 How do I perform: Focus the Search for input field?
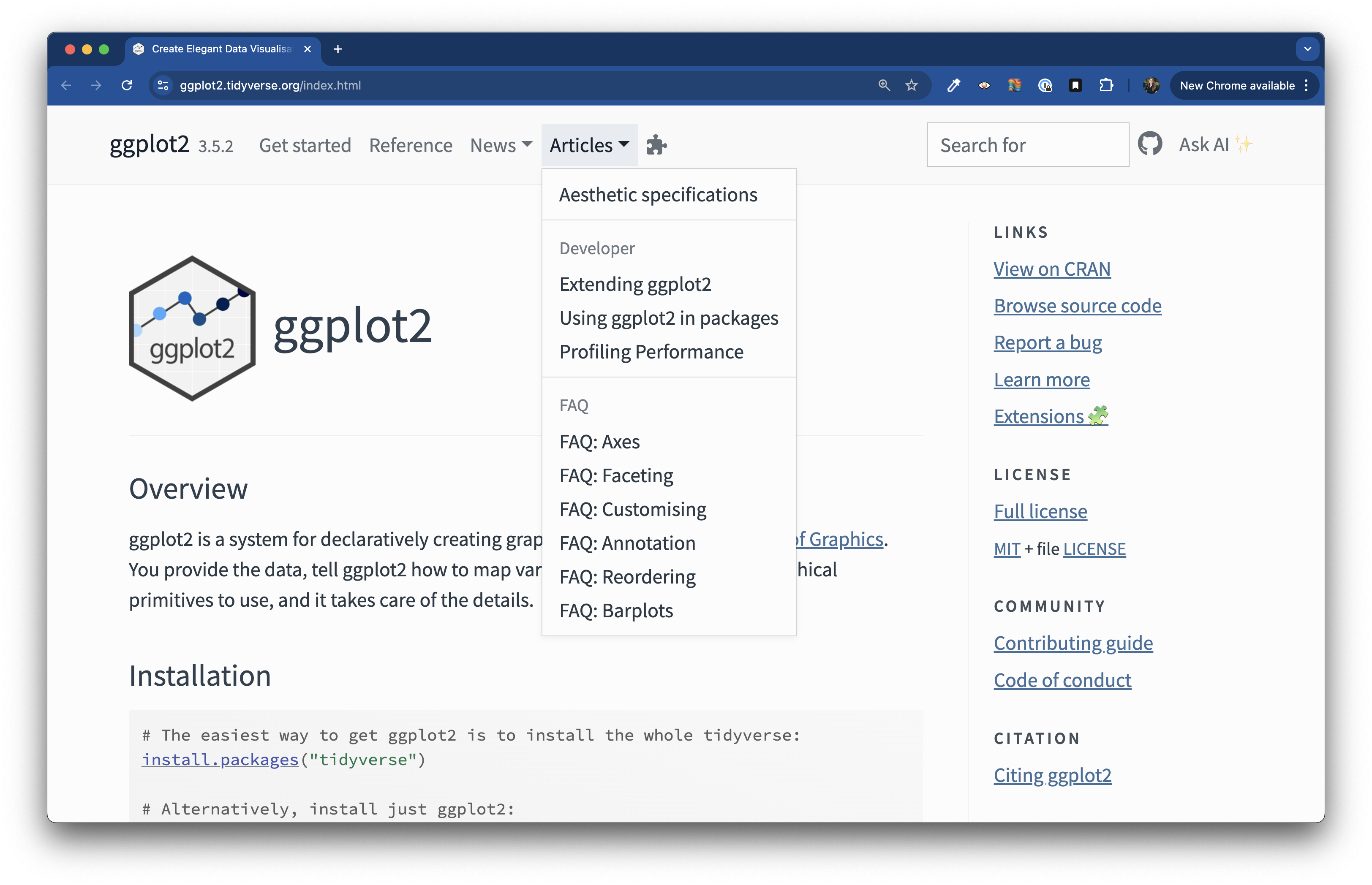(x=1027, y=145)
